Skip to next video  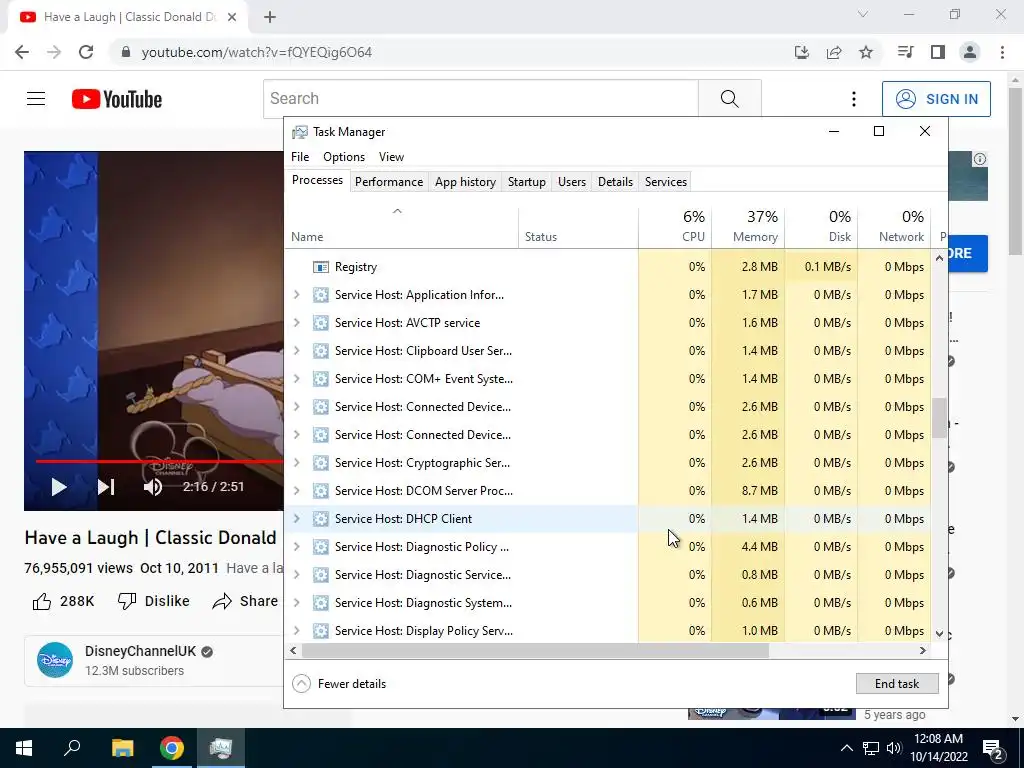point(106,487)
